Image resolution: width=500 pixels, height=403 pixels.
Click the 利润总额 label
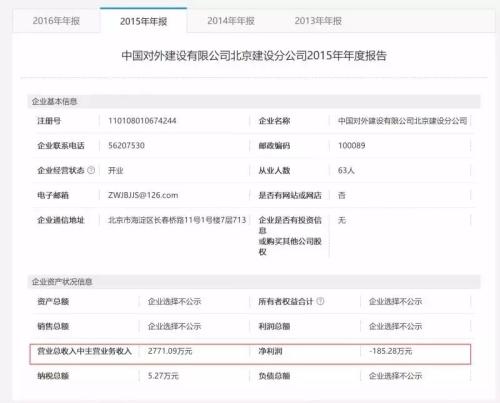coord(274,326)
